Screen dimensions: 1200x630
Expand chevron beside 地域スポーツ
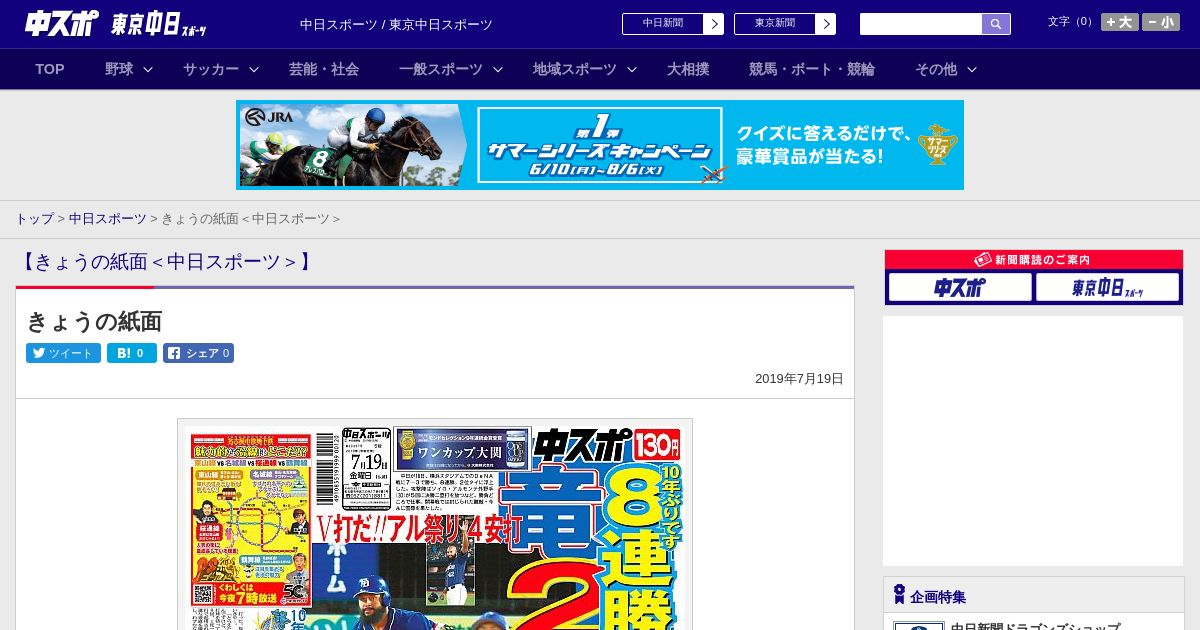pyautogui.click(x=632, y=69)
